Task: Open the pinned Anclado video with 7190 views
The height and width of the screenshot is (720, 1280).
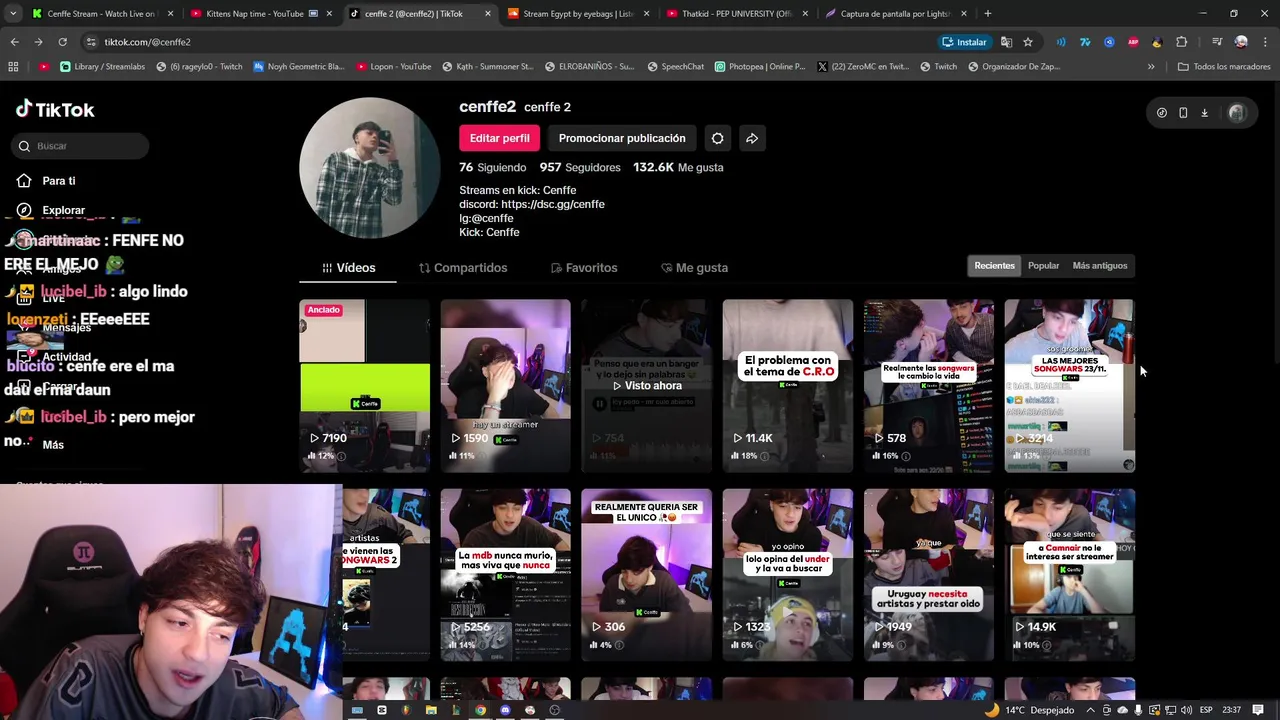Action: click(x=365, y=386)
